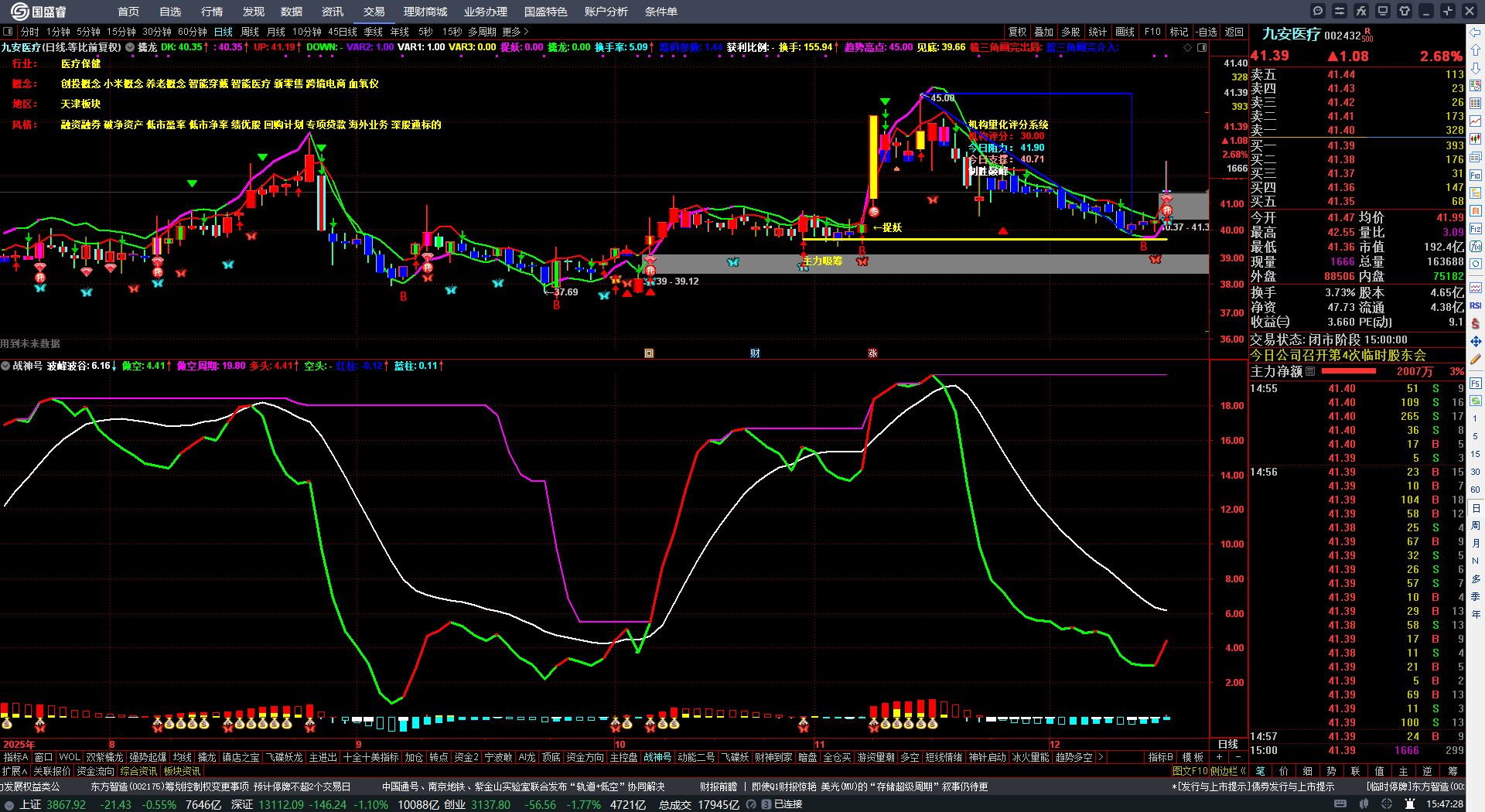
Task: Click the message chat bubble icon
Action: pos(1318,11)
